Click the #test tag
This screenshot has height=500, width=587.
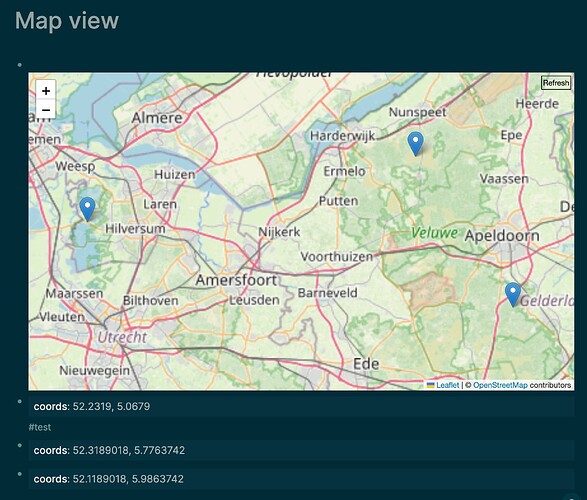[40, 427]
